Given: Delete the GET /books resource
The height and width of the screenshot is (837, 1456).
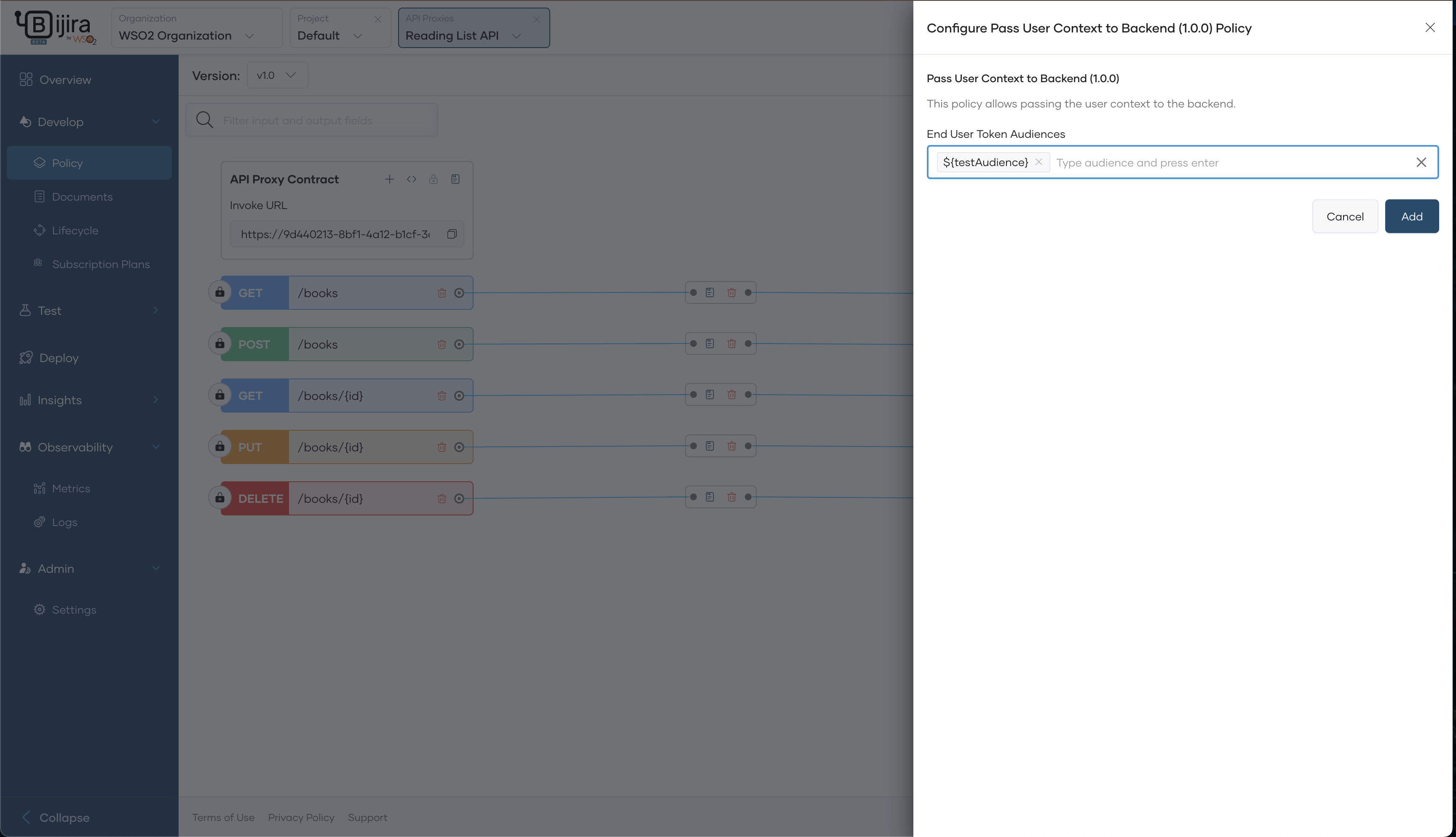Looking at the screenshot, I should tap(441, 293).
